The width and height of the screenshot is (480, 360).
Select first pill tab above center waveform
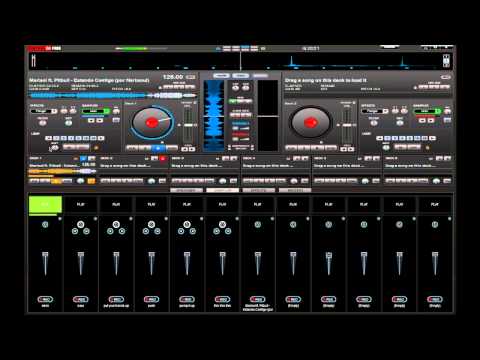coord(221,76)
